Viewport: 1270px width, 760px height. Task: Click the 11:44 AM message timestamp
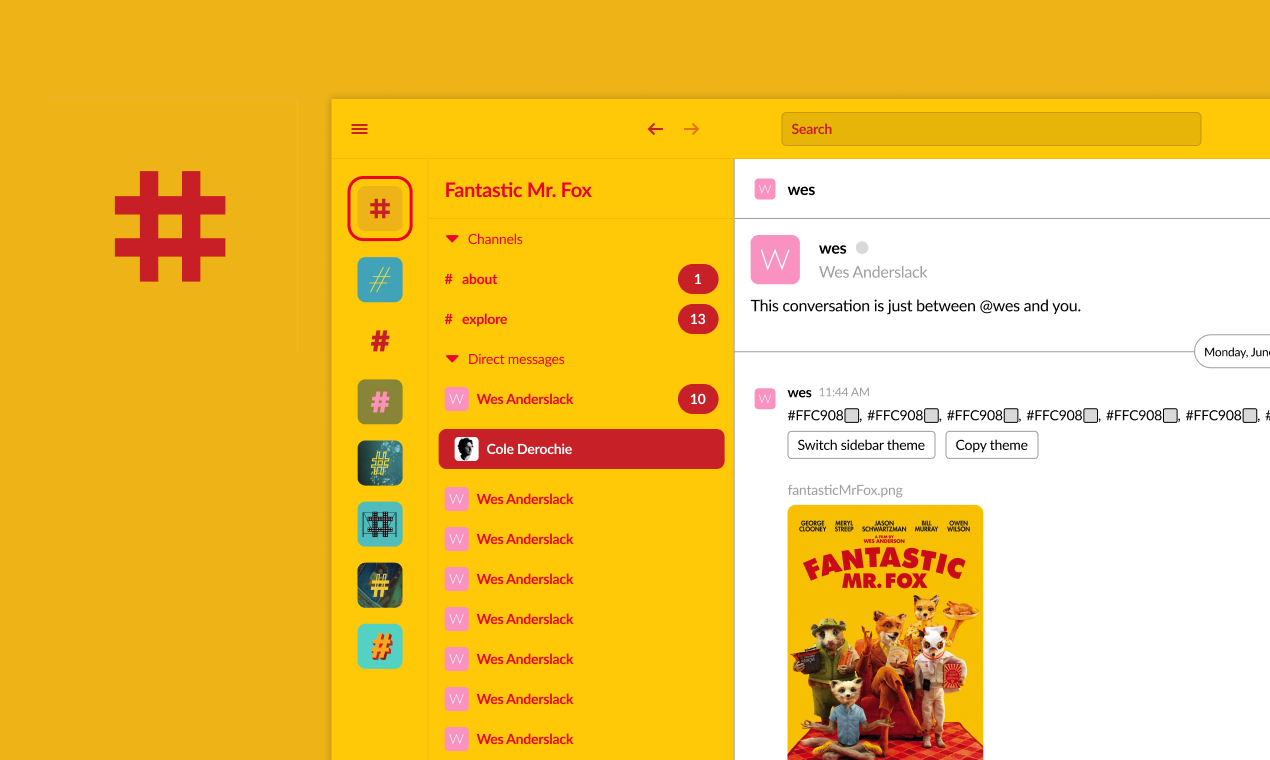click(844, 392)
